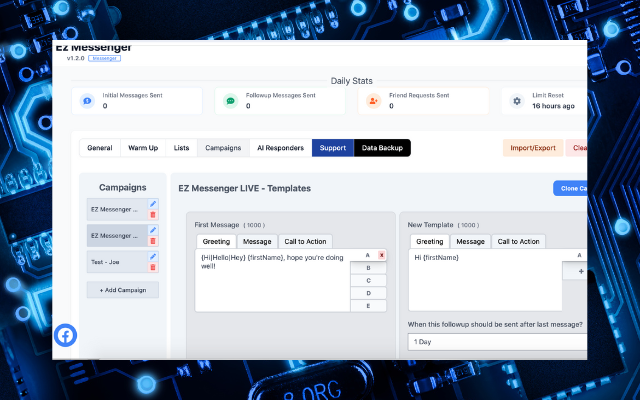Select variant A of First Message greeting
This screenshot has width=640, height=400.
coord(367,255)
